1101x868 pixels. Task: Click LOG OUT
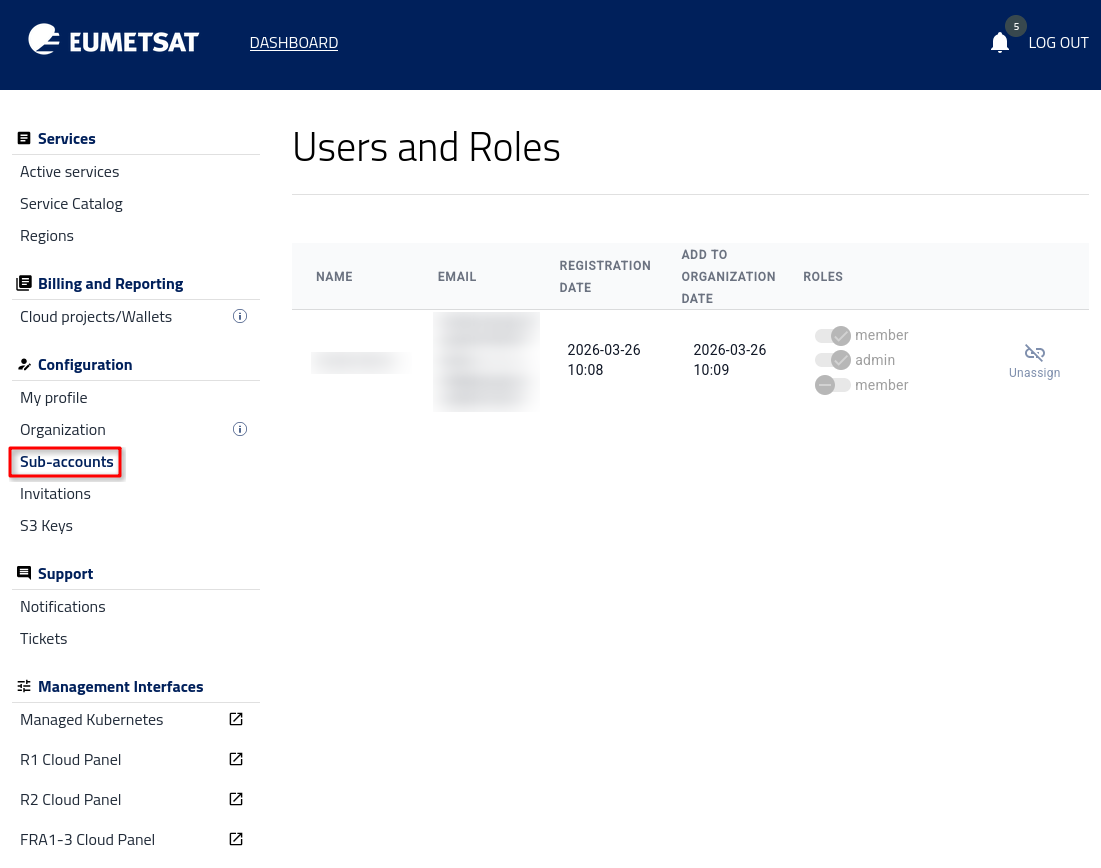(1058, 43)
